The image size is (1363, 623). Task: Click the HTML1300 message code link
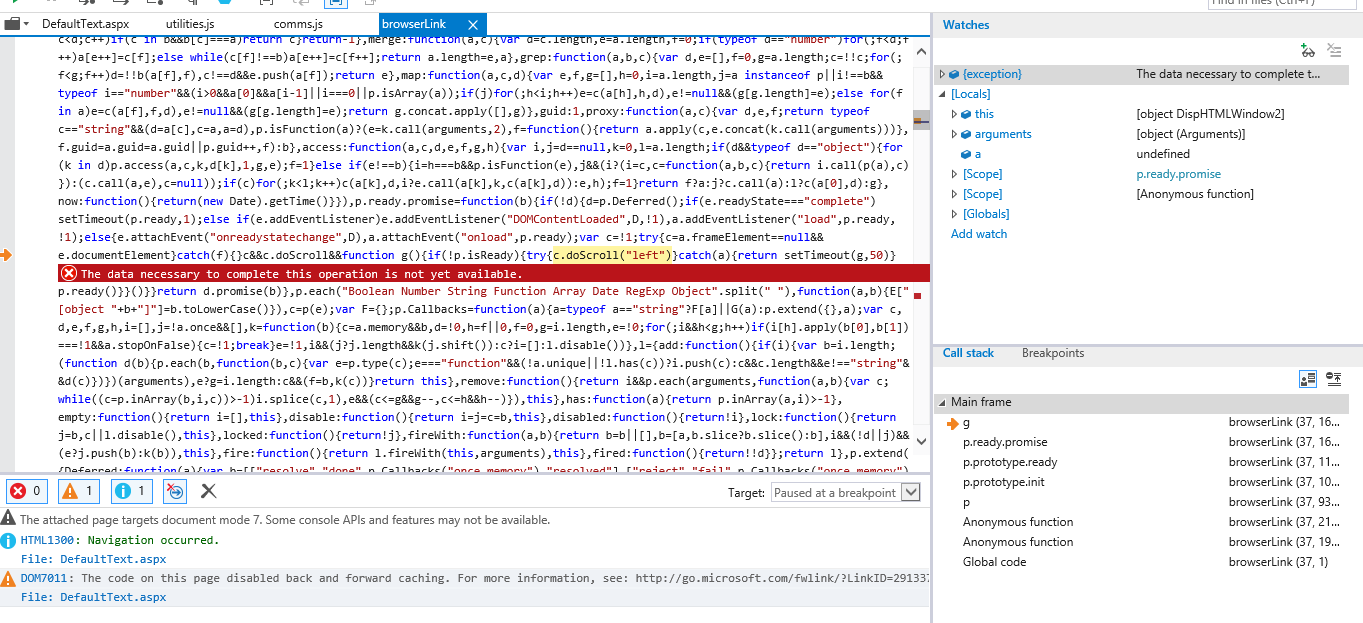coord(47,540)
